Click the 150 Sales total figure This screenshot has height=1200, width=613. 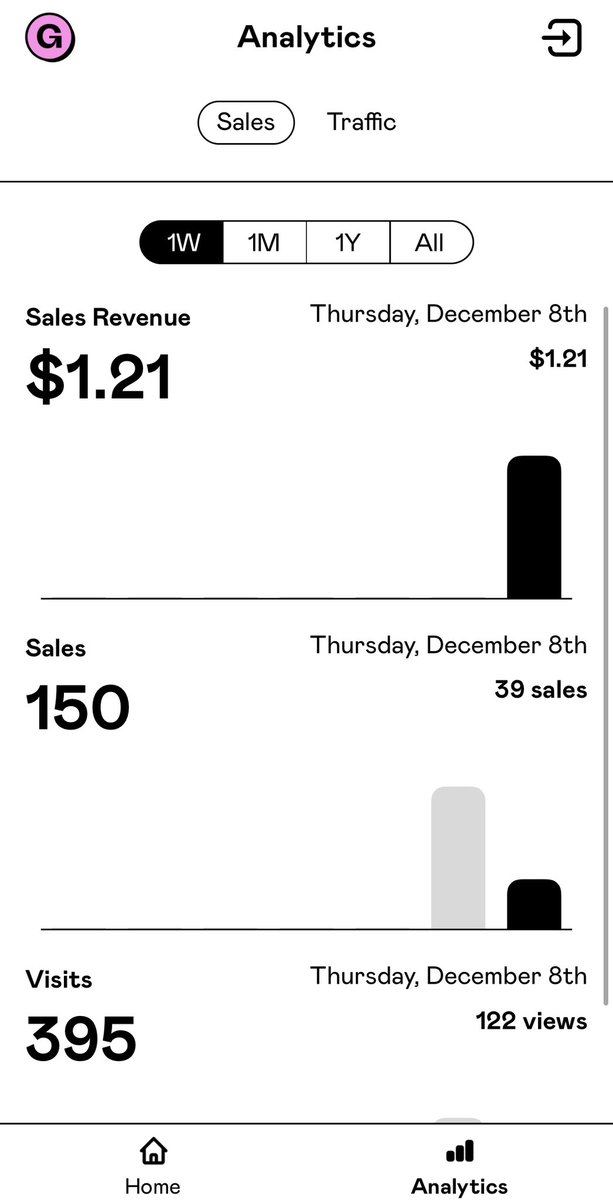pos(78,708)
